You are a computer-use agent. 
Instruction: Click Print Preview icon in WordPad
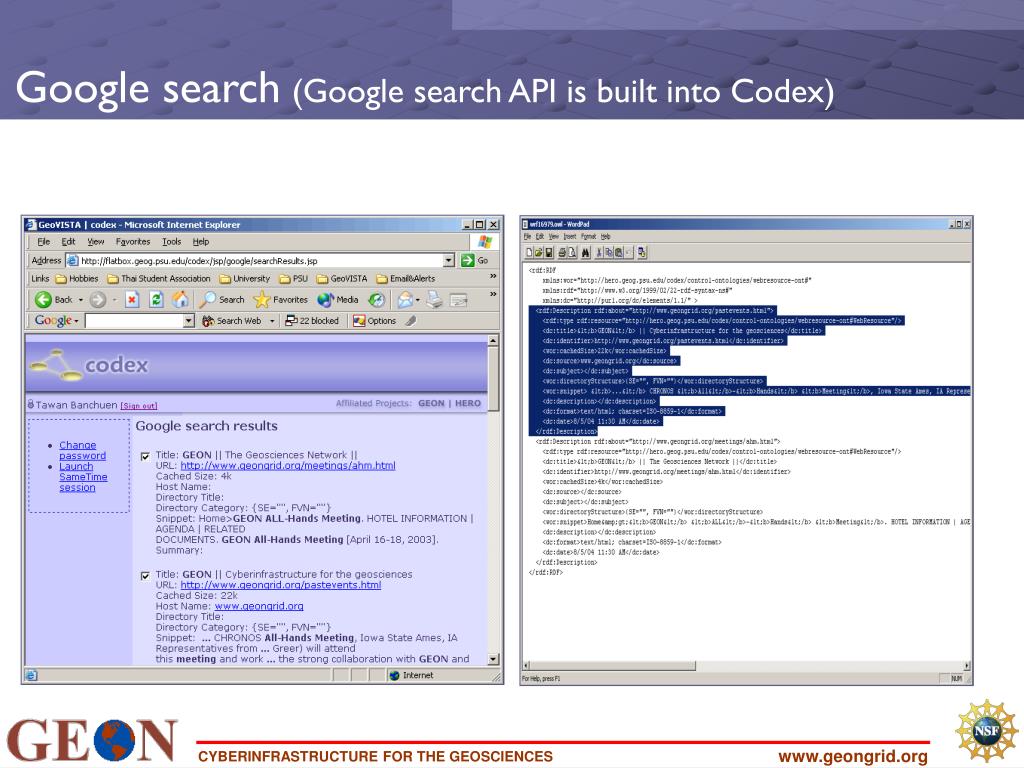click(571, 252)
